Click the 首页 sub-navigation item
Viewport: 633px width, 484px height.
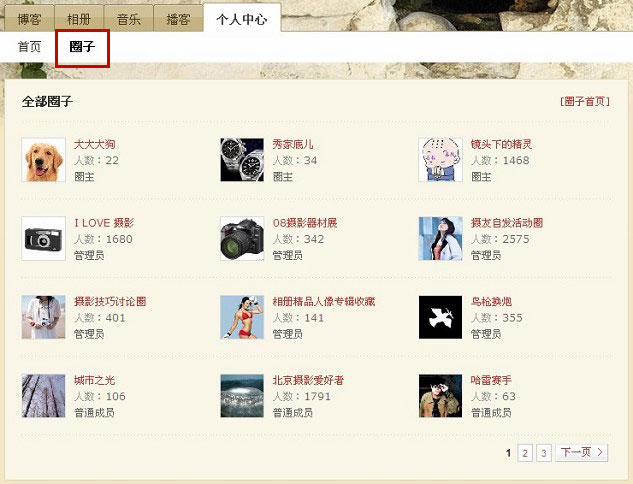pyautogui.click(x=29, y=46)
